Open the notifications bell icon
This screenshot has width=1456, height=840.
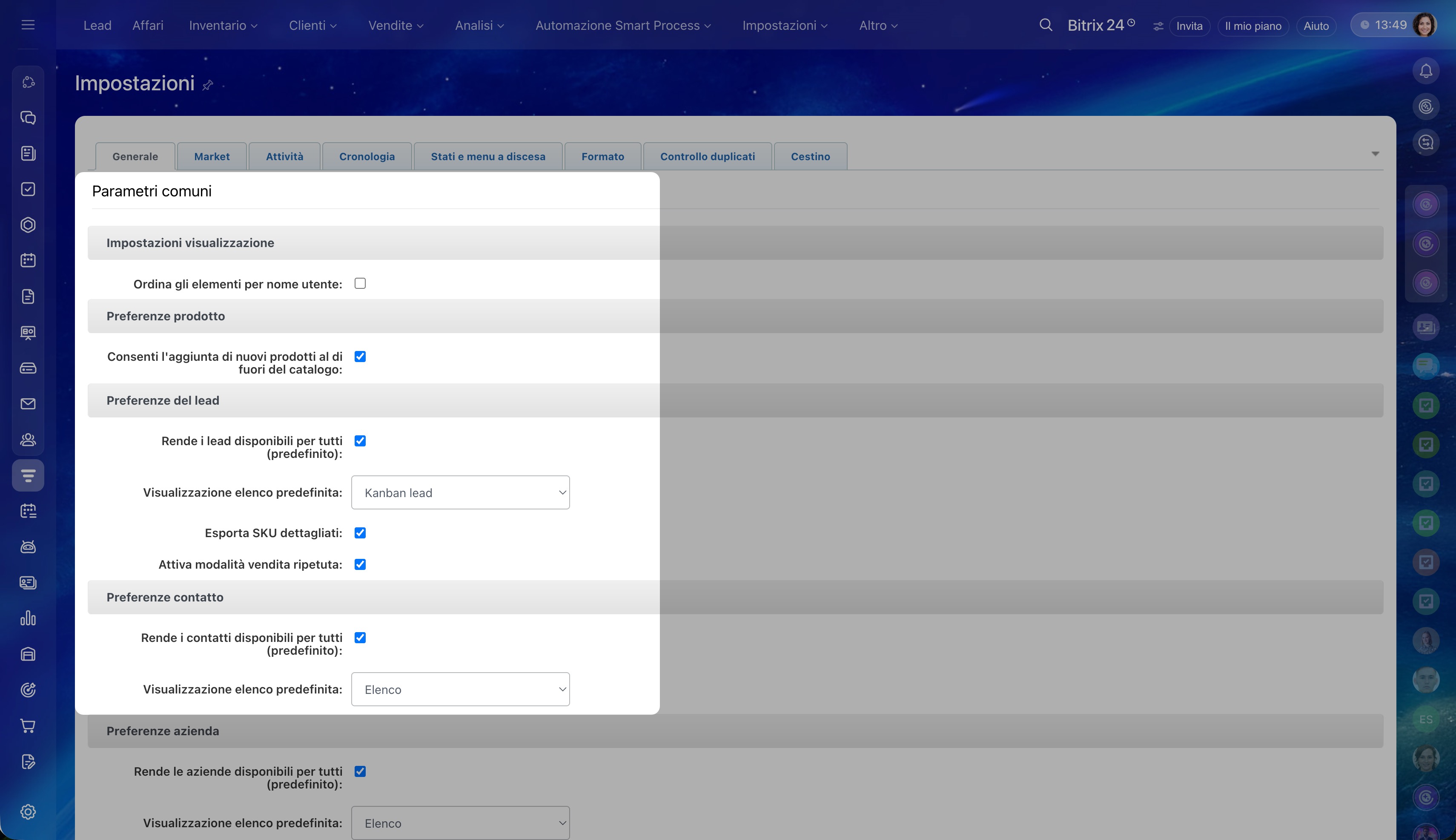point(1425,71)
